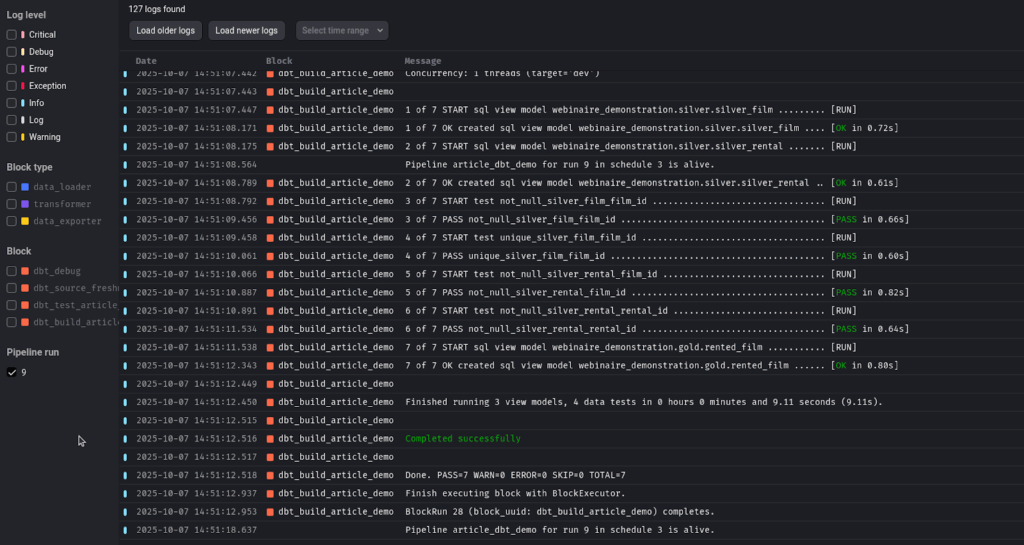Click the yellow swatch beside data_exporter
Screen dimensions: 1024x545
coord(25,221)
